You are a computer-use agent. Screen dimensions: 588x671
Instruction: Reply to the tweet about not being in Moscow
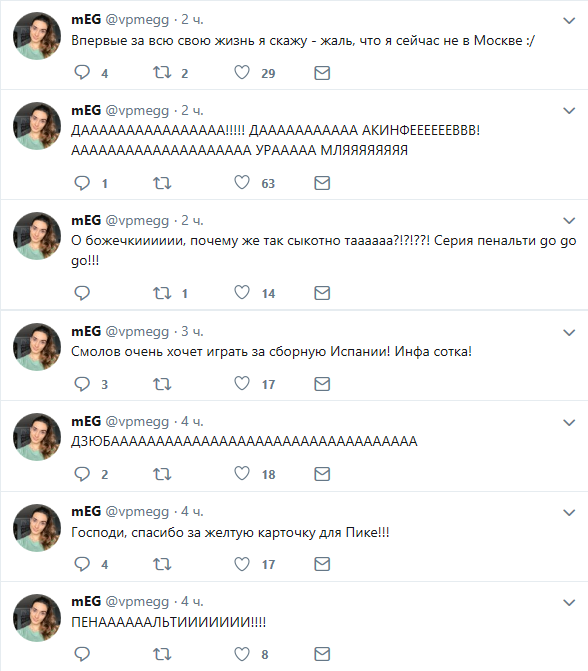pos(82,72)
